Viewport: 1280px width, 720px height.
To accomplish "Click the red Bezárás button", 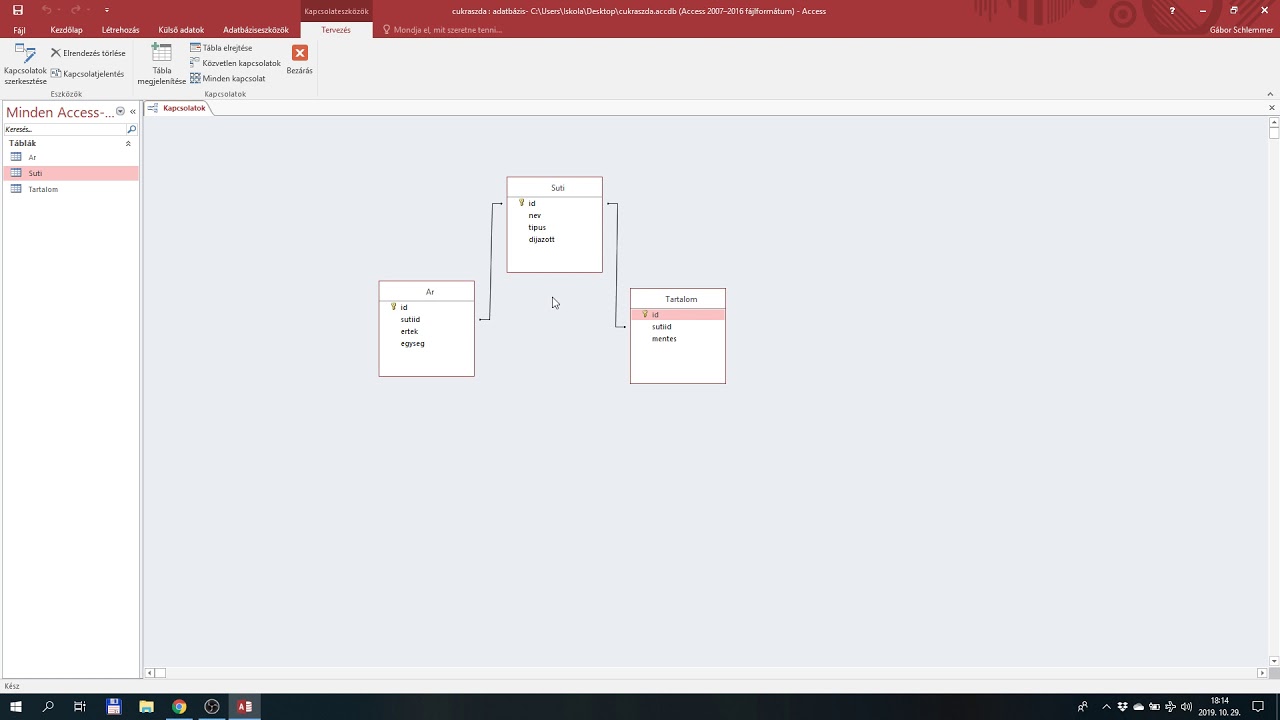I will [300, 60].
